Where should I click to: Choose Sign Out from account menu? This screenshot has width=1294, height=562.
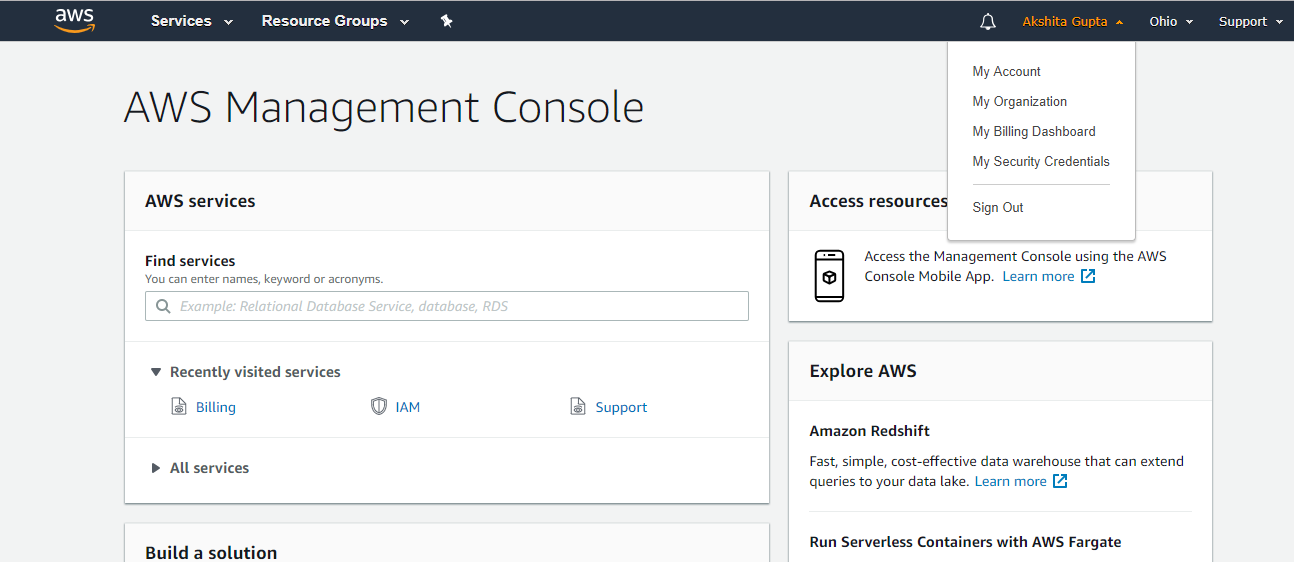998,207
